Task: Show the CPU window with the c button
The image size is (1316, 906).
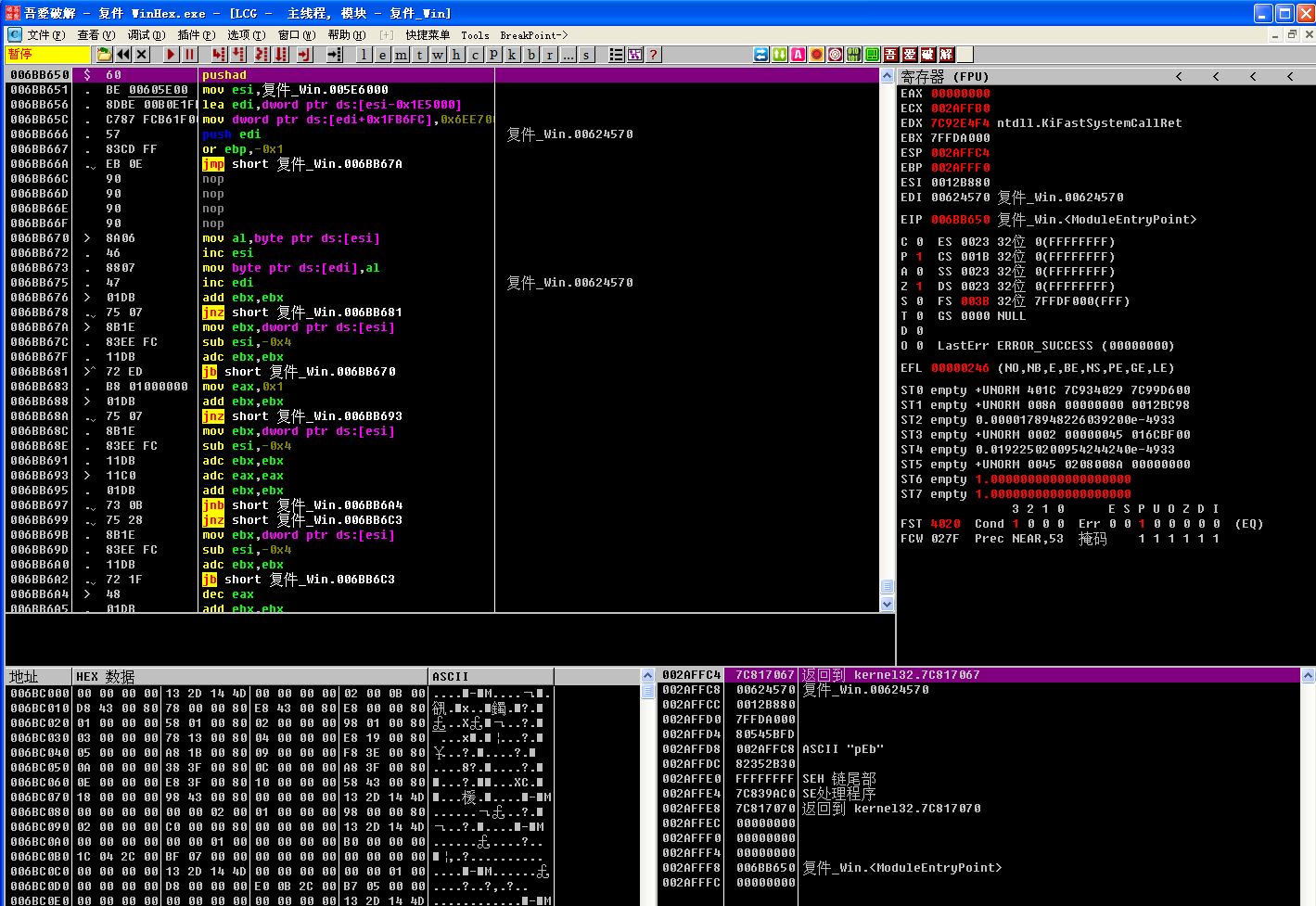Action: 475,55
